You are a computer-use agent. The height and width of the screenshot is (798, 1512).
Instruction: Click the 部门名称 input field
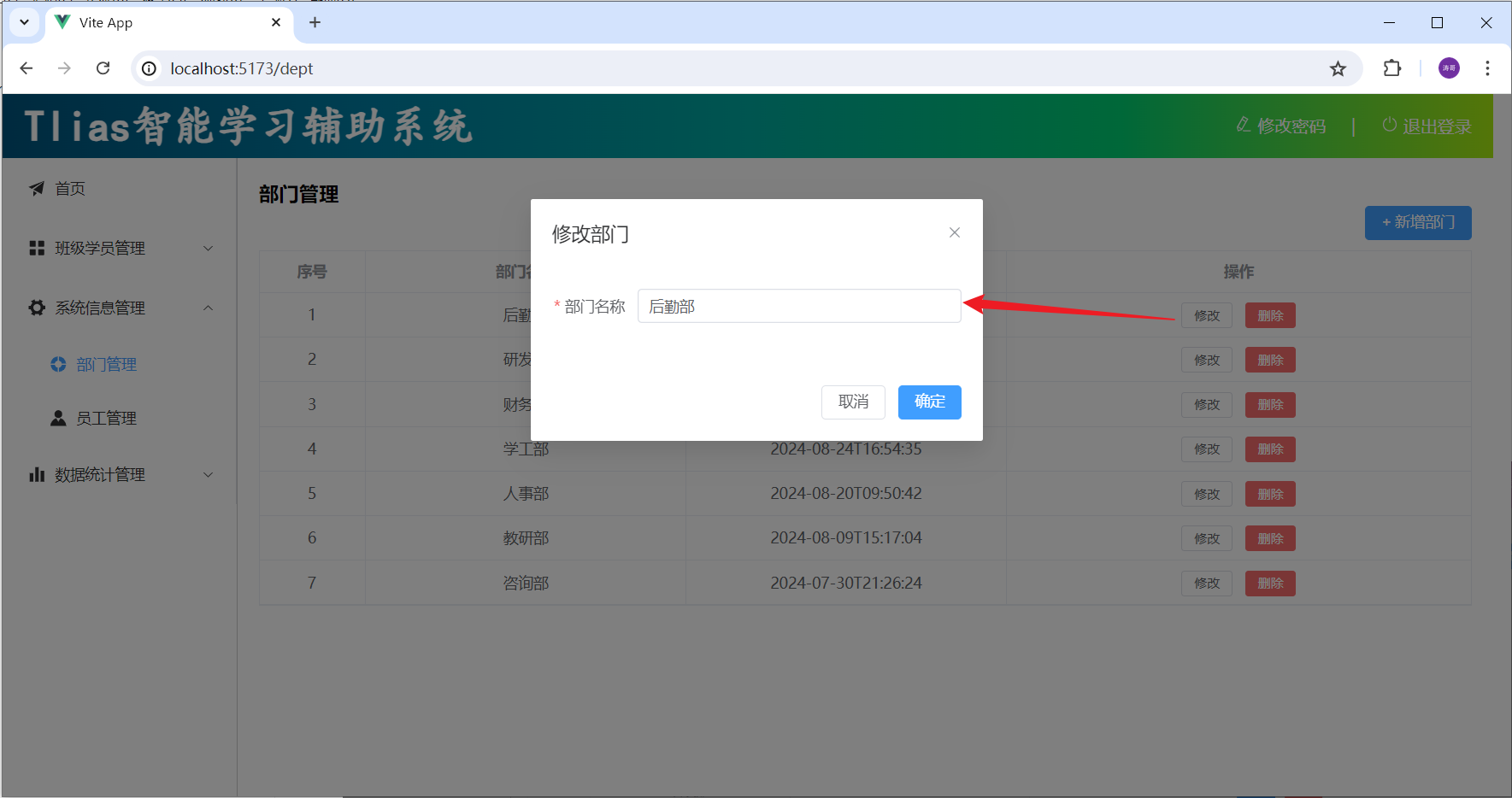(x=798, y=306)
